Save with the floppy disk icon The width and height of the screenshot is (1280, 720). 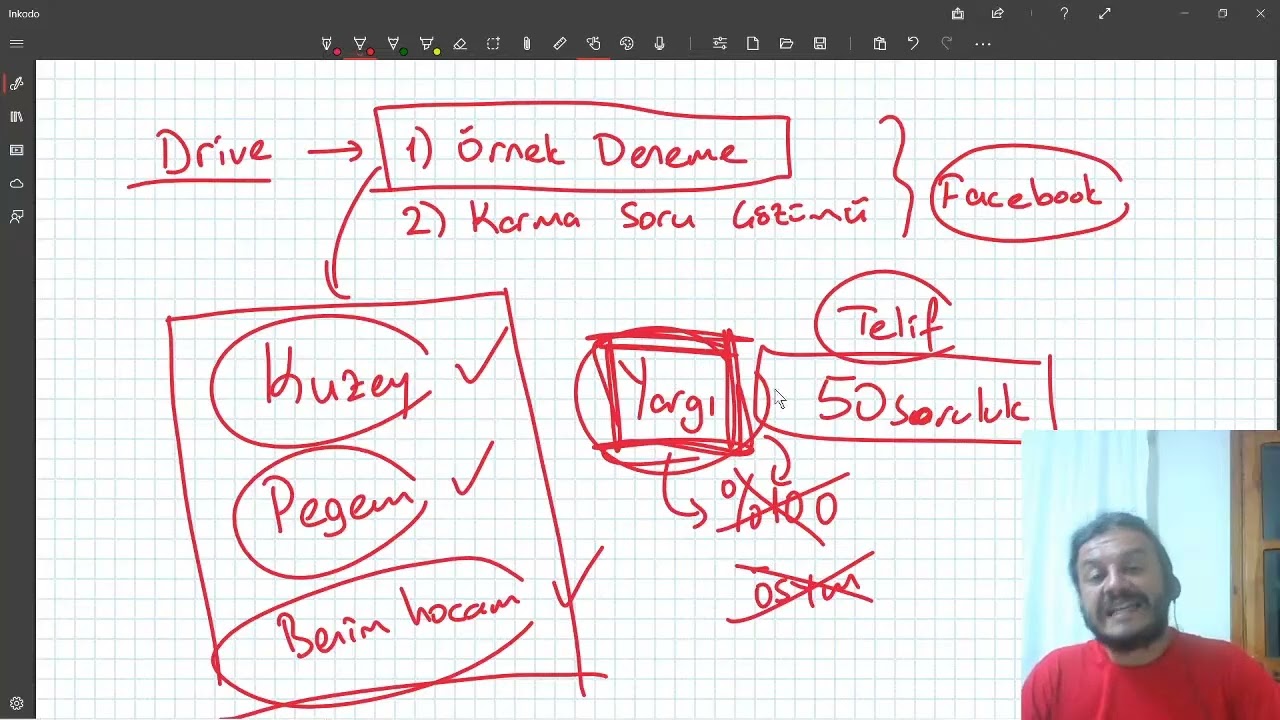[x=820, y=44]
